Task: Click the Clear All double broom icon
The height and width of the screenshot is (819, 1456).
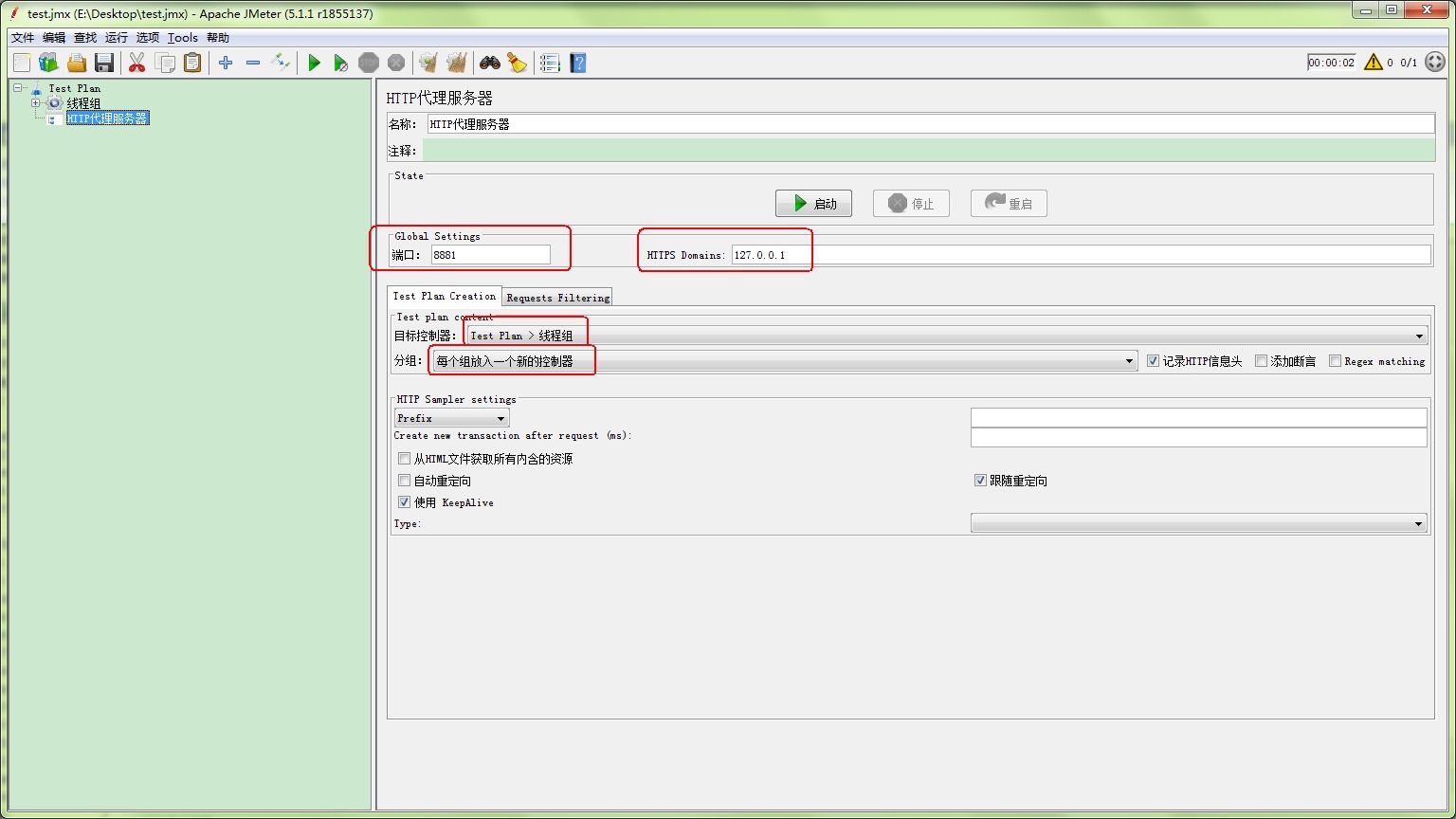Action: (x=456, y=63)
